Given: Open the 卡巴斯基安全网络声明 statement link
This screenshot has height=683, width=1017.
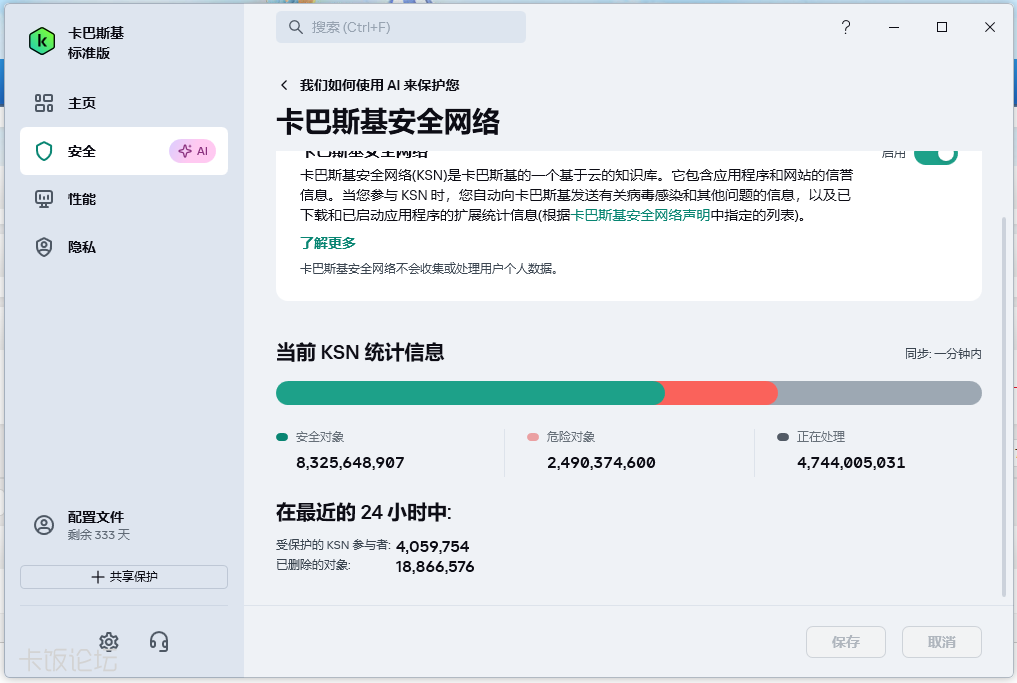Looking at the screenshot, I should 640,215.
